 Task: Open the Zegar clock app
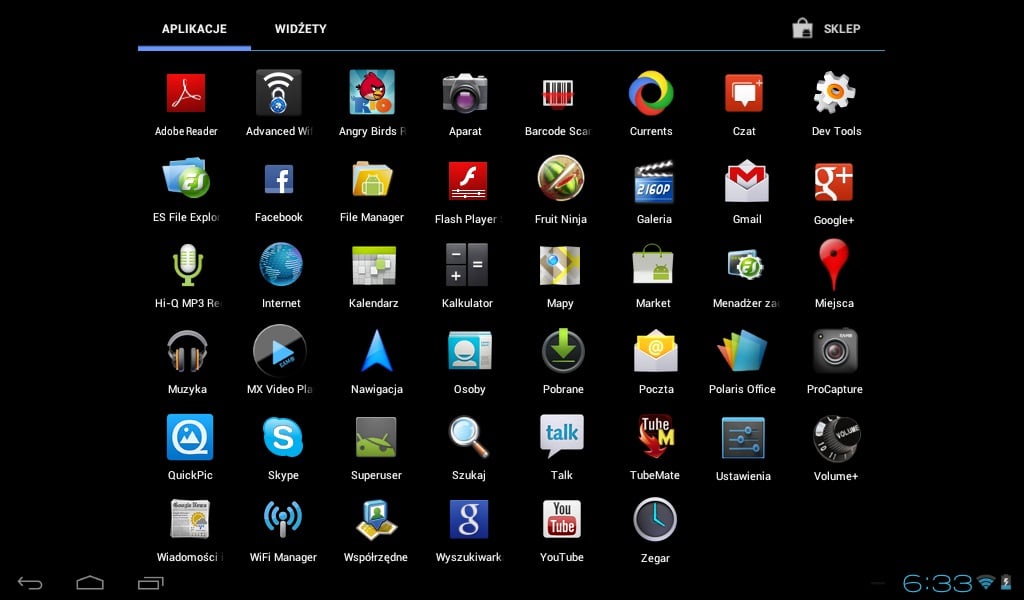(x=655, y=520)
